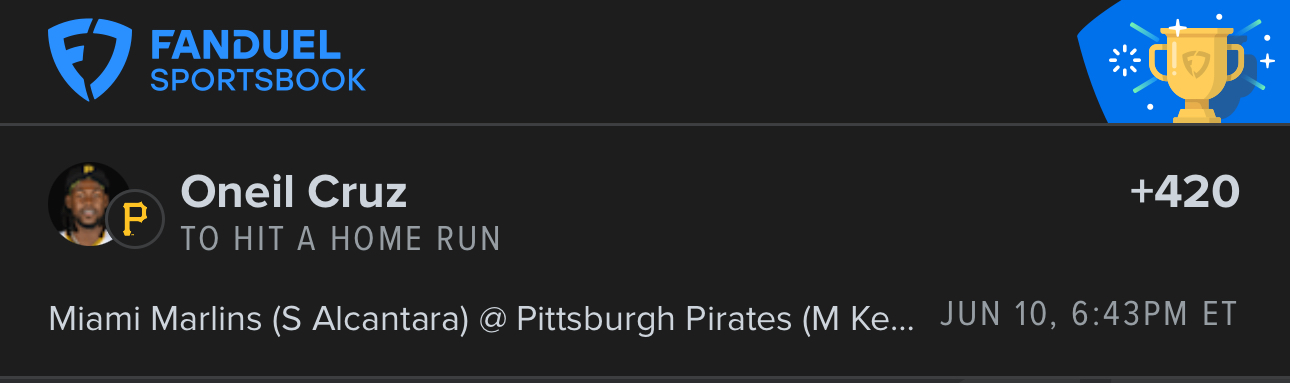Expand the truncated 'M Ke...' pitcher text

(858, 318)
